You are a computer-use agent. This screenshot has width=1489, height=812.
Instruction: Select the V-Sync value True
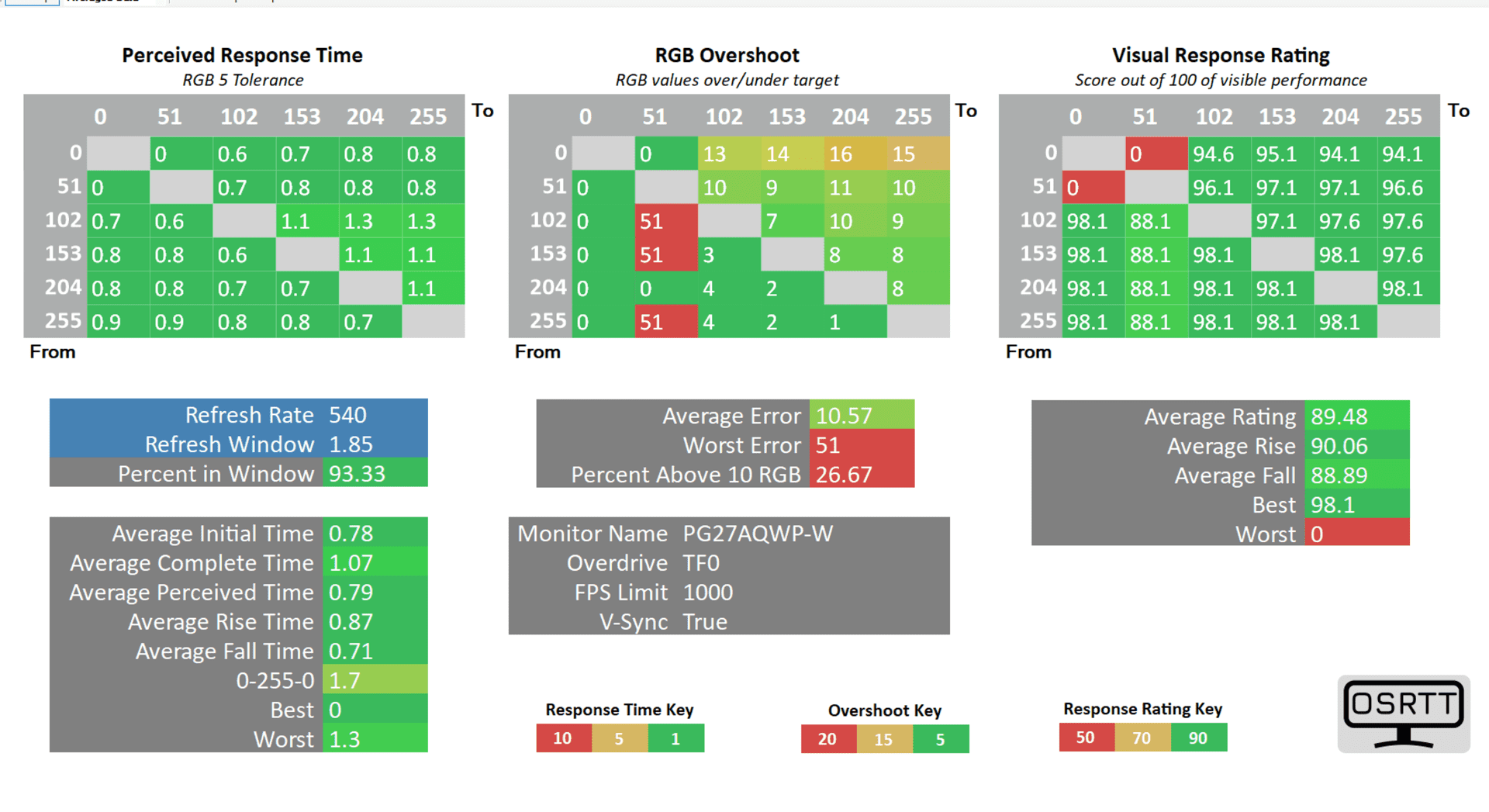[x=705, y=622]
